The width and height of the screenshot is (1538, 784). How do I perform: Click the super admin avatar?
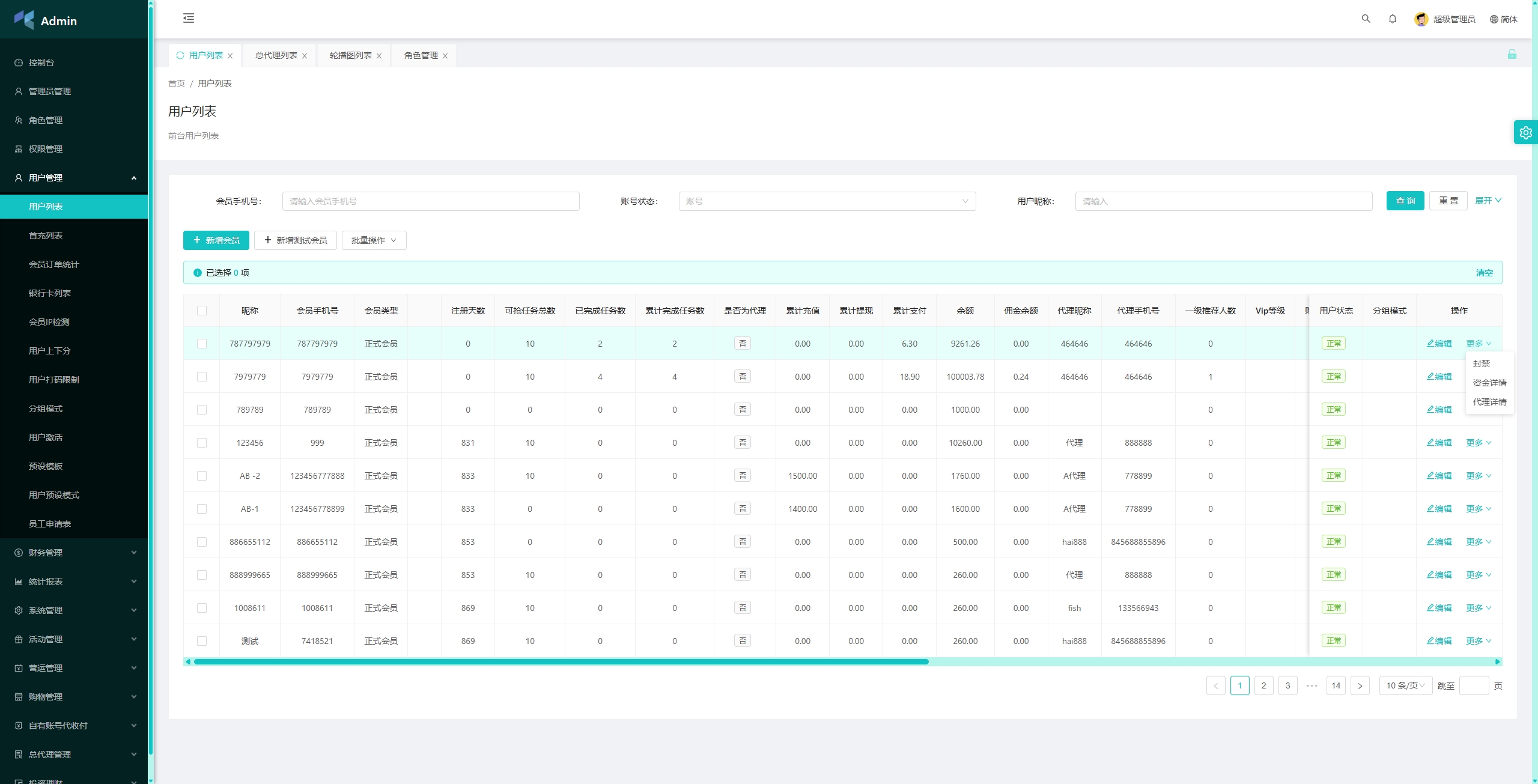(1421, 19)
